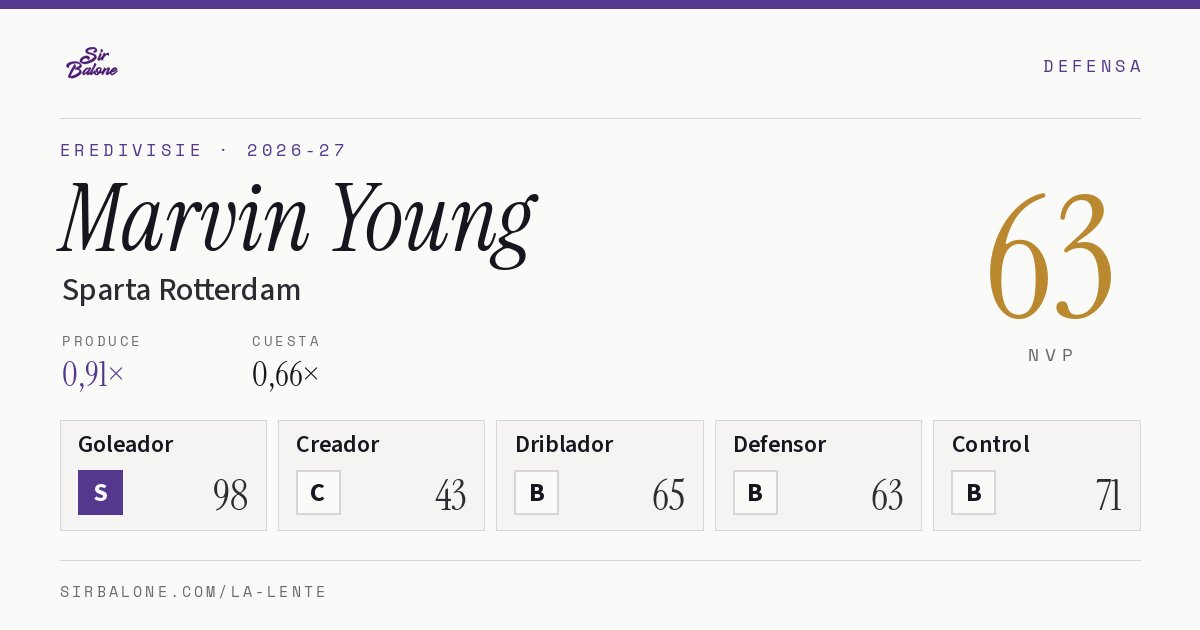Image resolution: width=1200 pixels, height=630 pixels.
Task: Open the sirbalone.com/la-lente link
Action: (194, 592)
